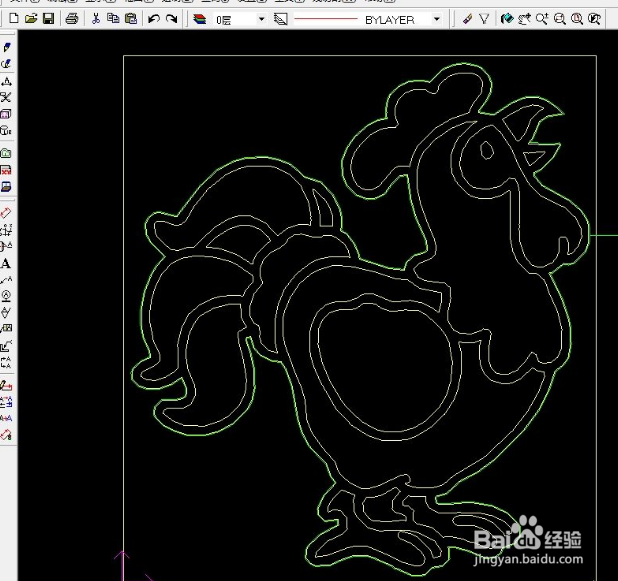
Task: Click the redraw view icon
Action: [x=507, y=19]
